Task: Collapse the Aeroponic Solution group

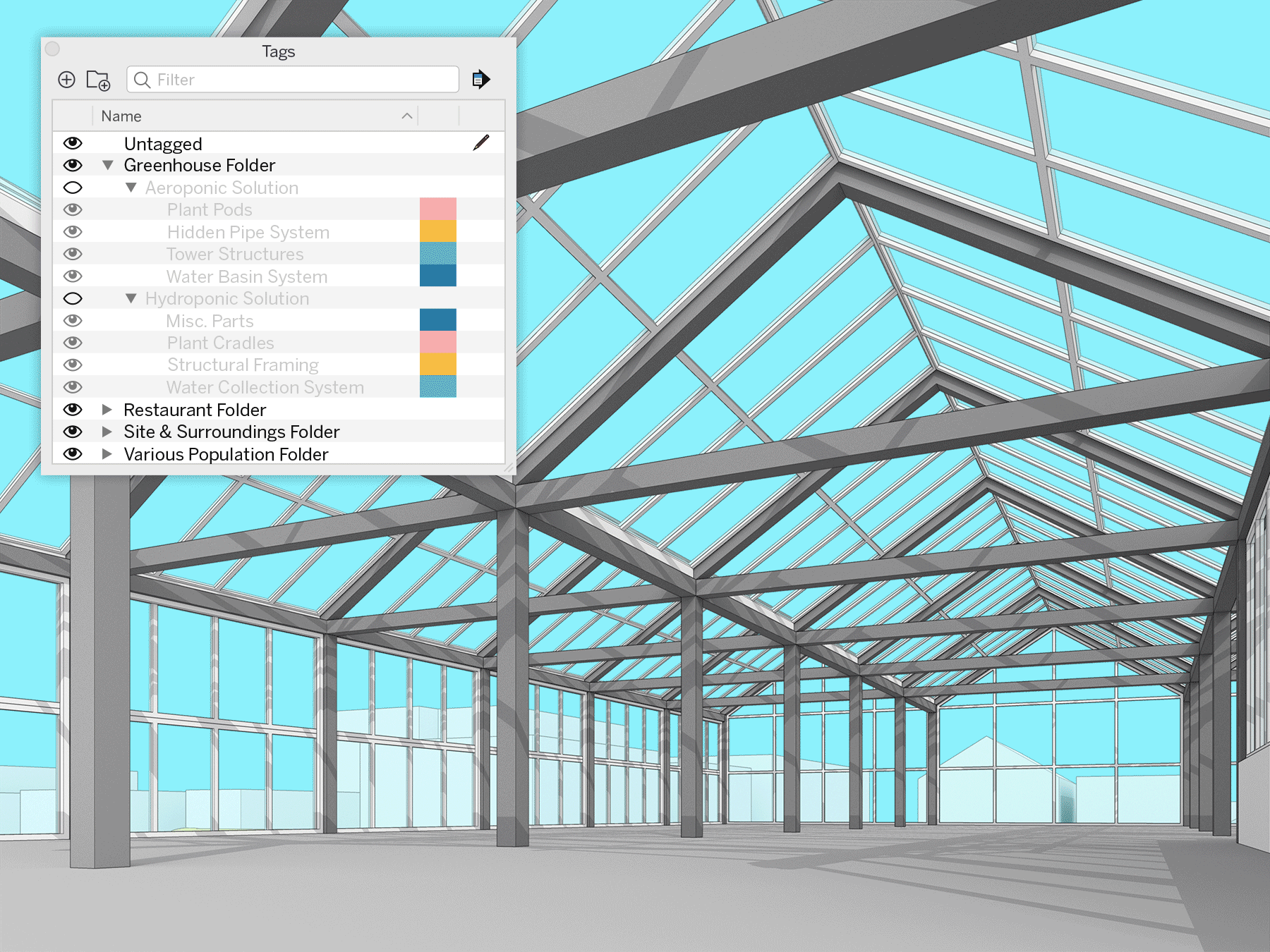Action: [131, 188]
